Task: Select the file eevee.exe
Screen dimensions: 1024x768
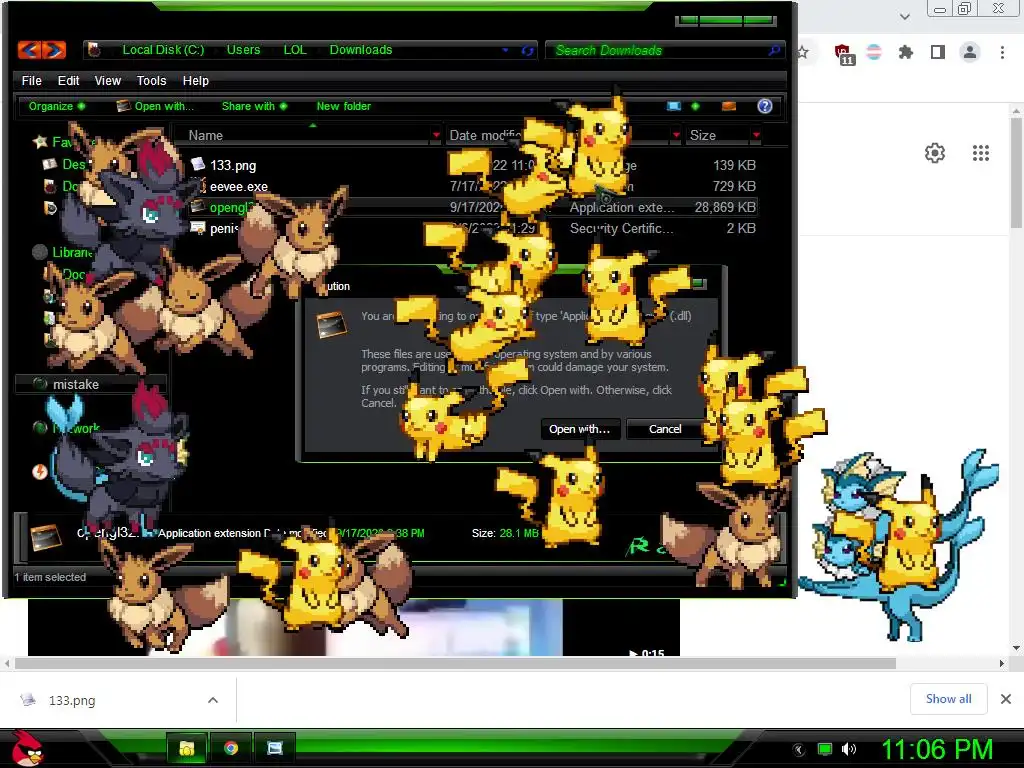Action: (238, 187)
